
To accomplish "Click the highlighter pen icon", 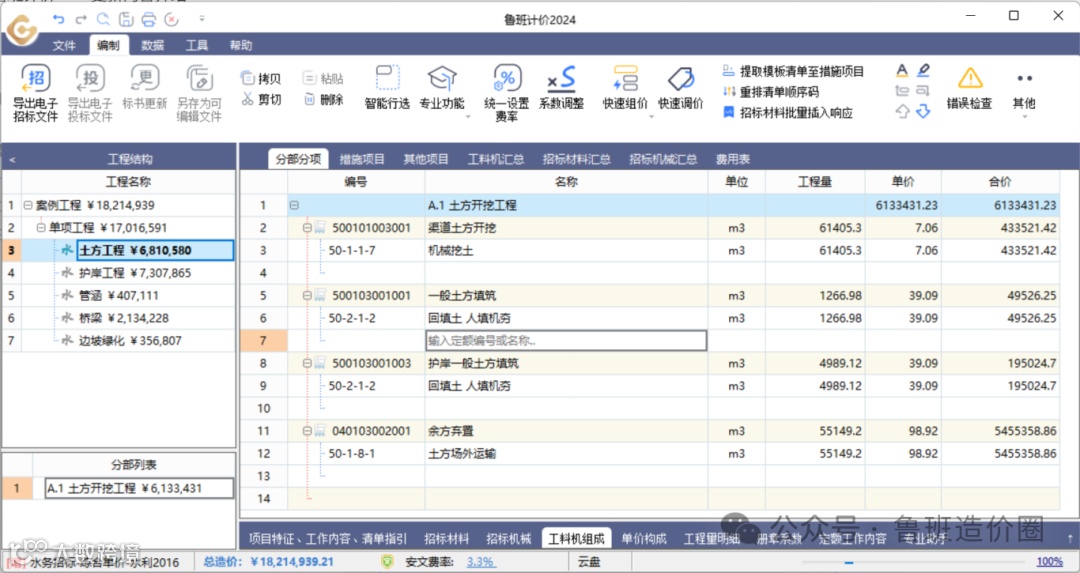I will [924, 70].
